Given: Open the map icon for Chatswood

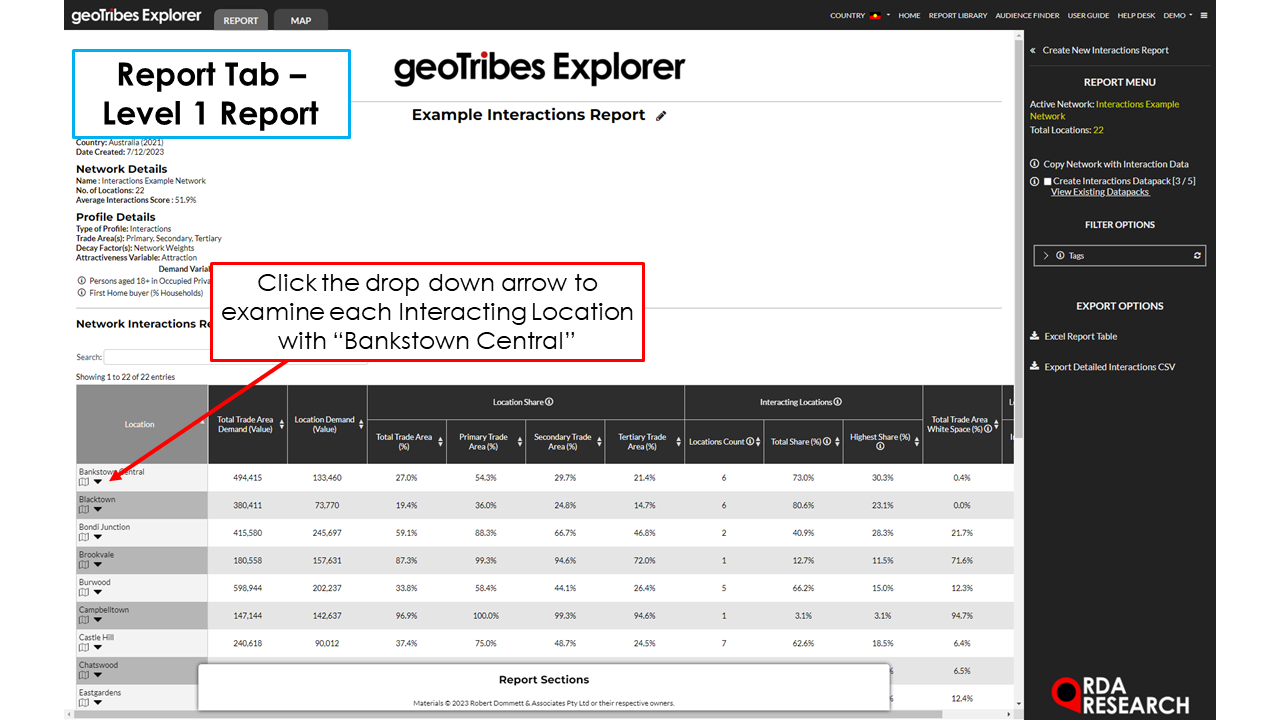Looking at the screenshot, I should [84, 675].
